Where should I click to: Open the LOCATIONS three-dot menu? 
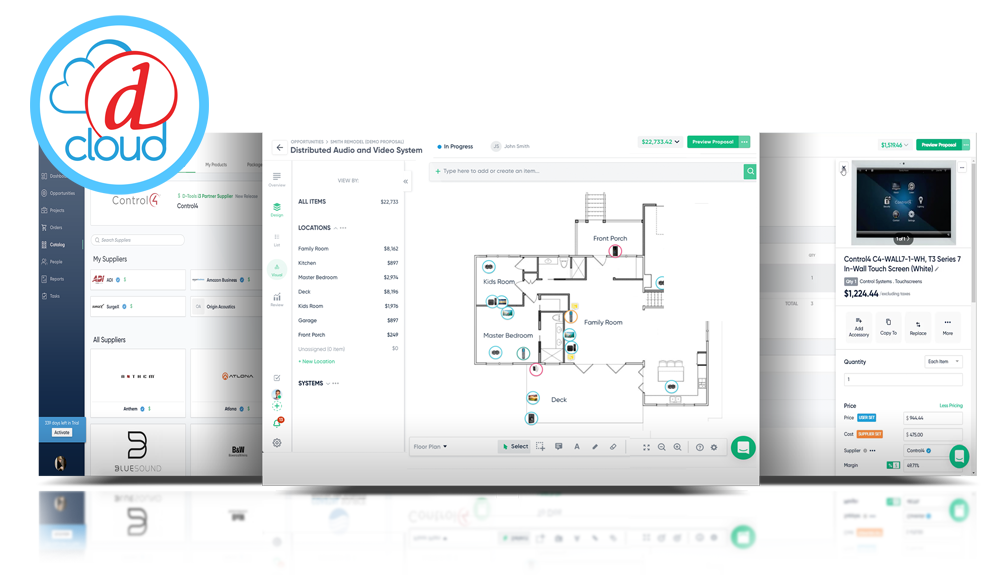click(343, 228)
